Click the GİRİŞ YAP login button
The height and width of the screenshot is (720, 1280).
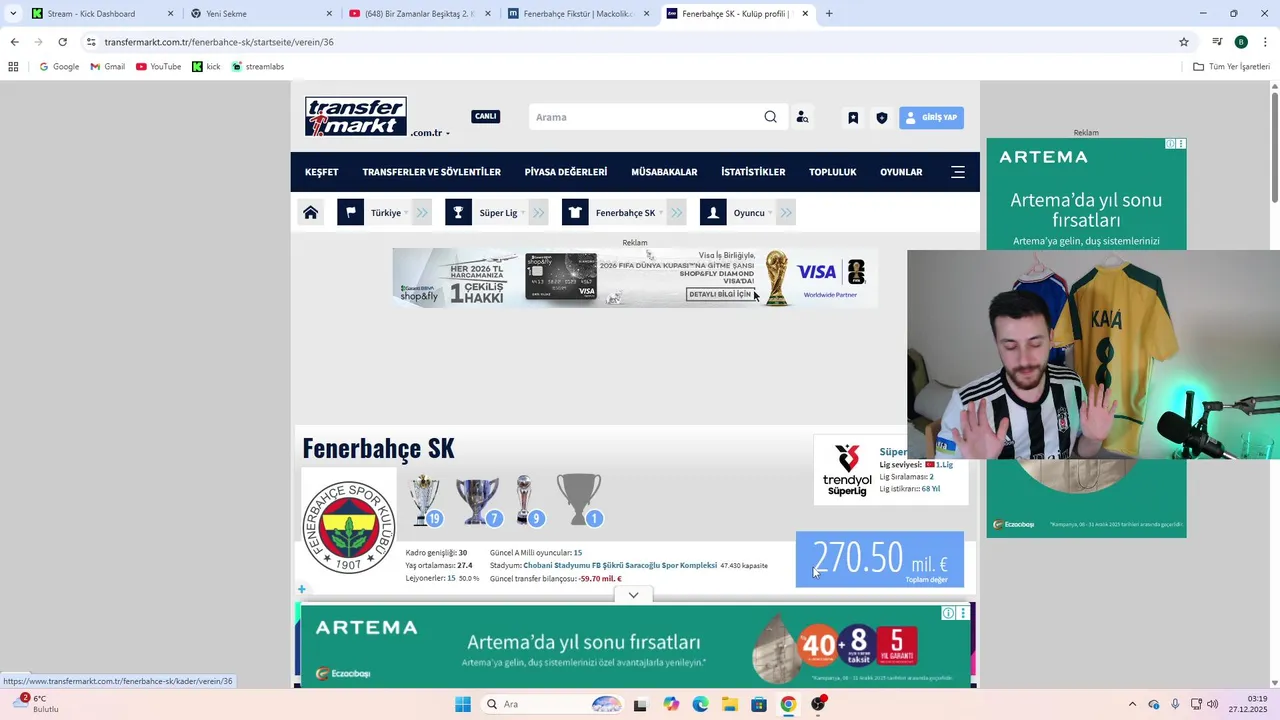(931, 117)
